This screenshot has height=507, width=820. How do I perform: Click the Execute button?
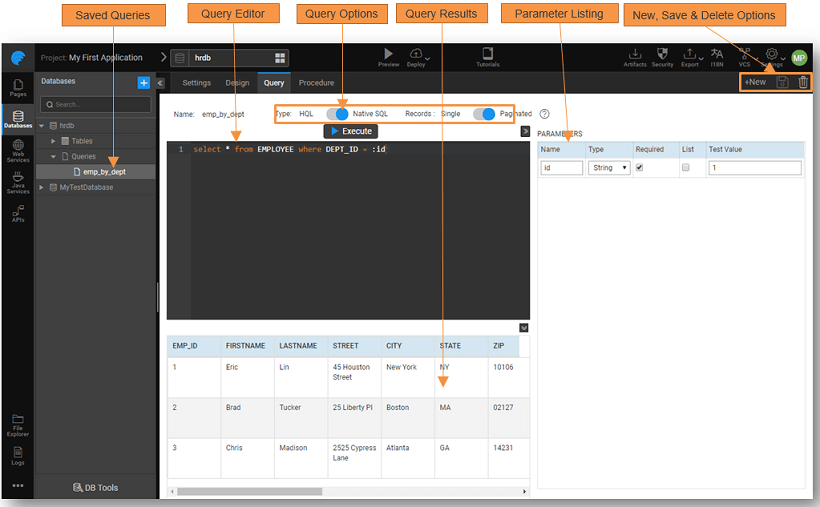[x=351, y=131]
